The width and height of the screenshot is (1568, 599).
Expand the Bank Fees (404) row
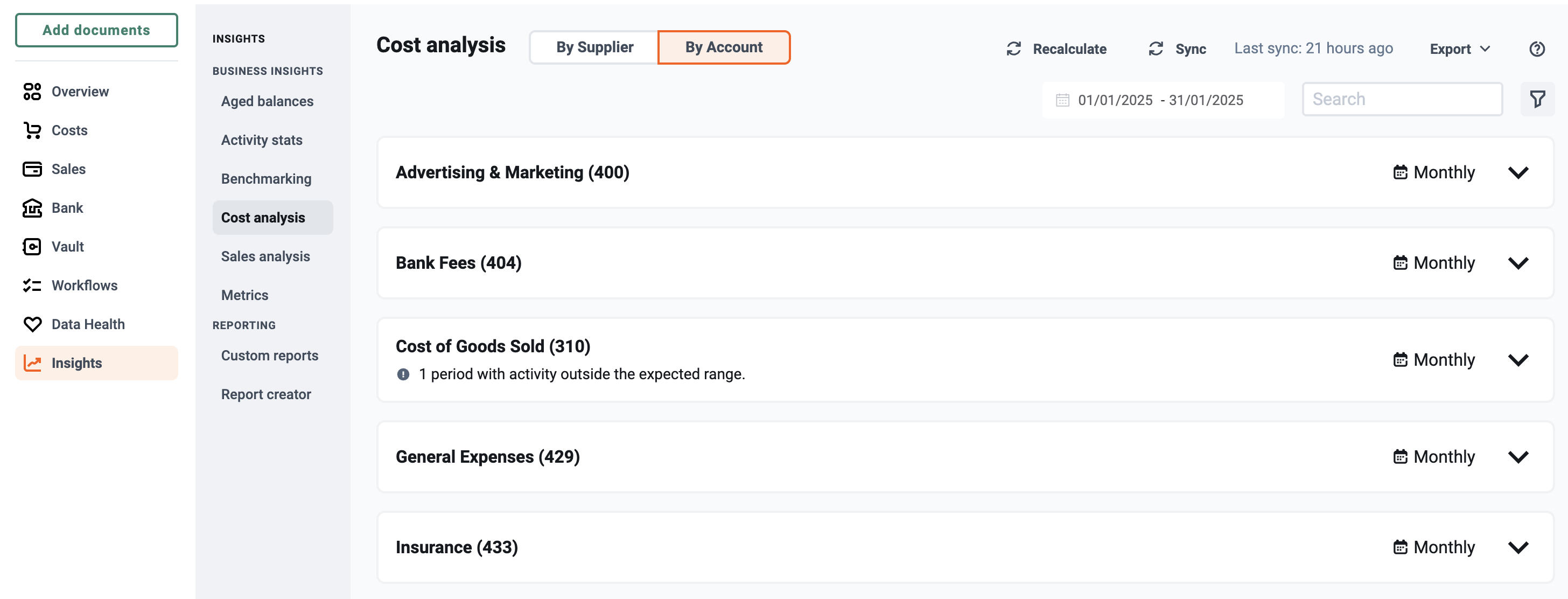pyautogui.click(x=1518, y=263)
